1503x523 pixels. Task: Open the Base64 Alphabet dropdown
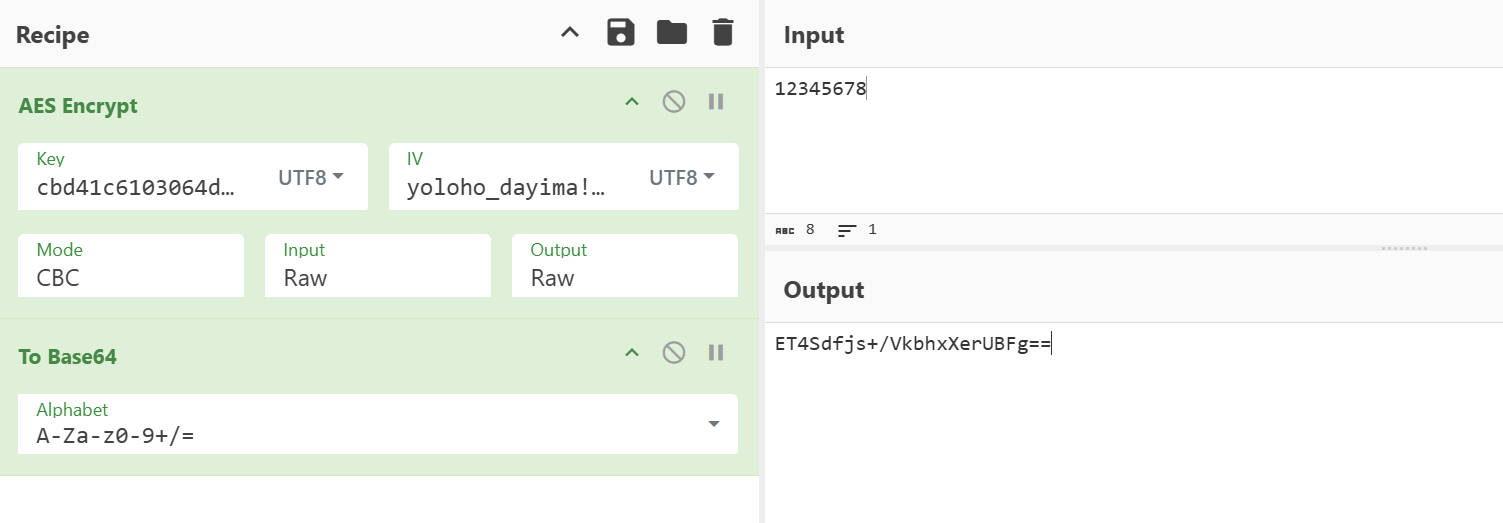tap(714, 424)
